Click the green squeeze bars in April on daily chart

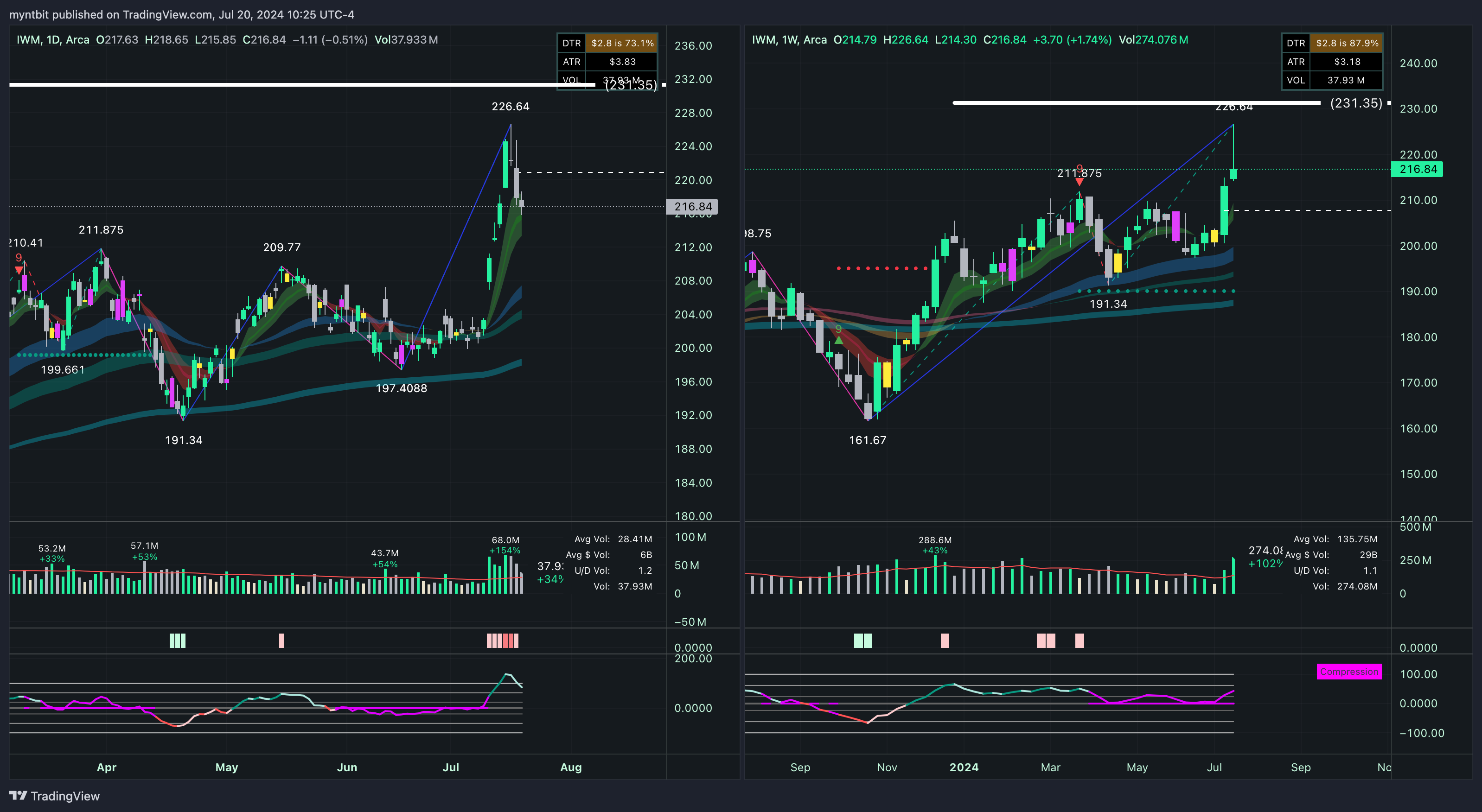click(177, 641)
